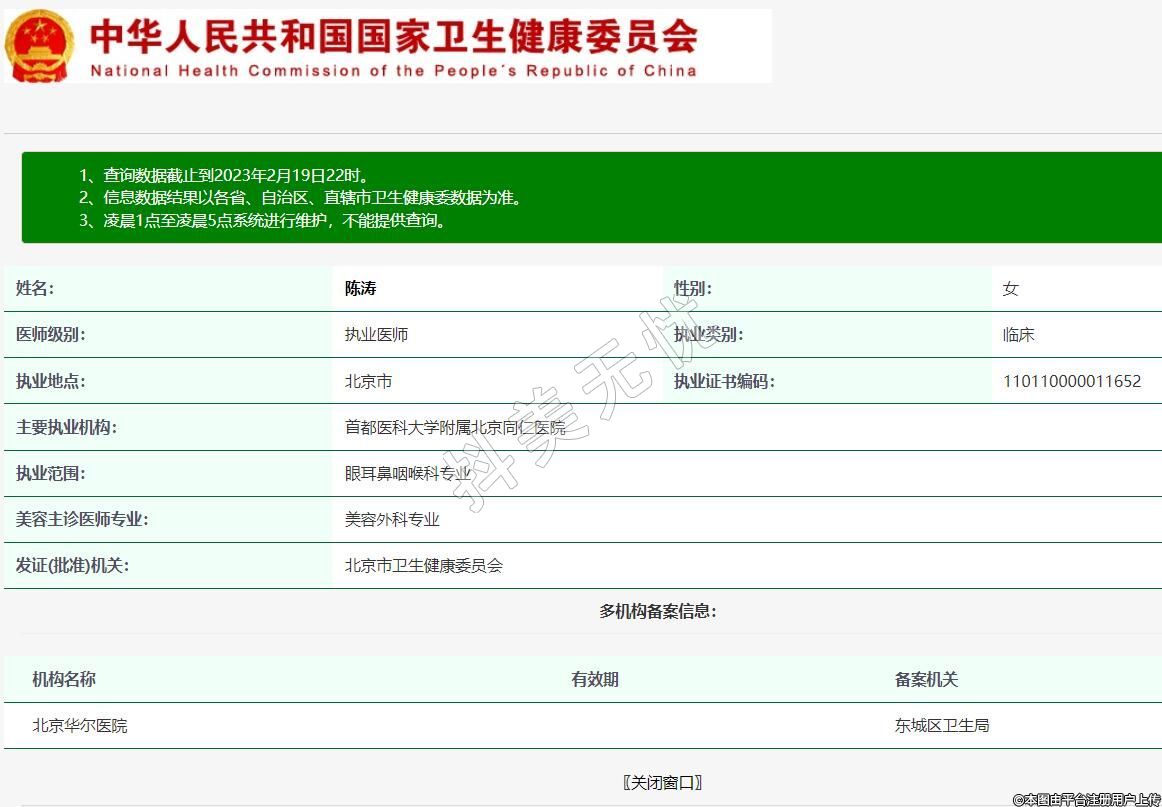The width and height of the screenshot is (1162, 807).
Task: Click the English National Health Commission subtitle
Action: click(394, 71)
